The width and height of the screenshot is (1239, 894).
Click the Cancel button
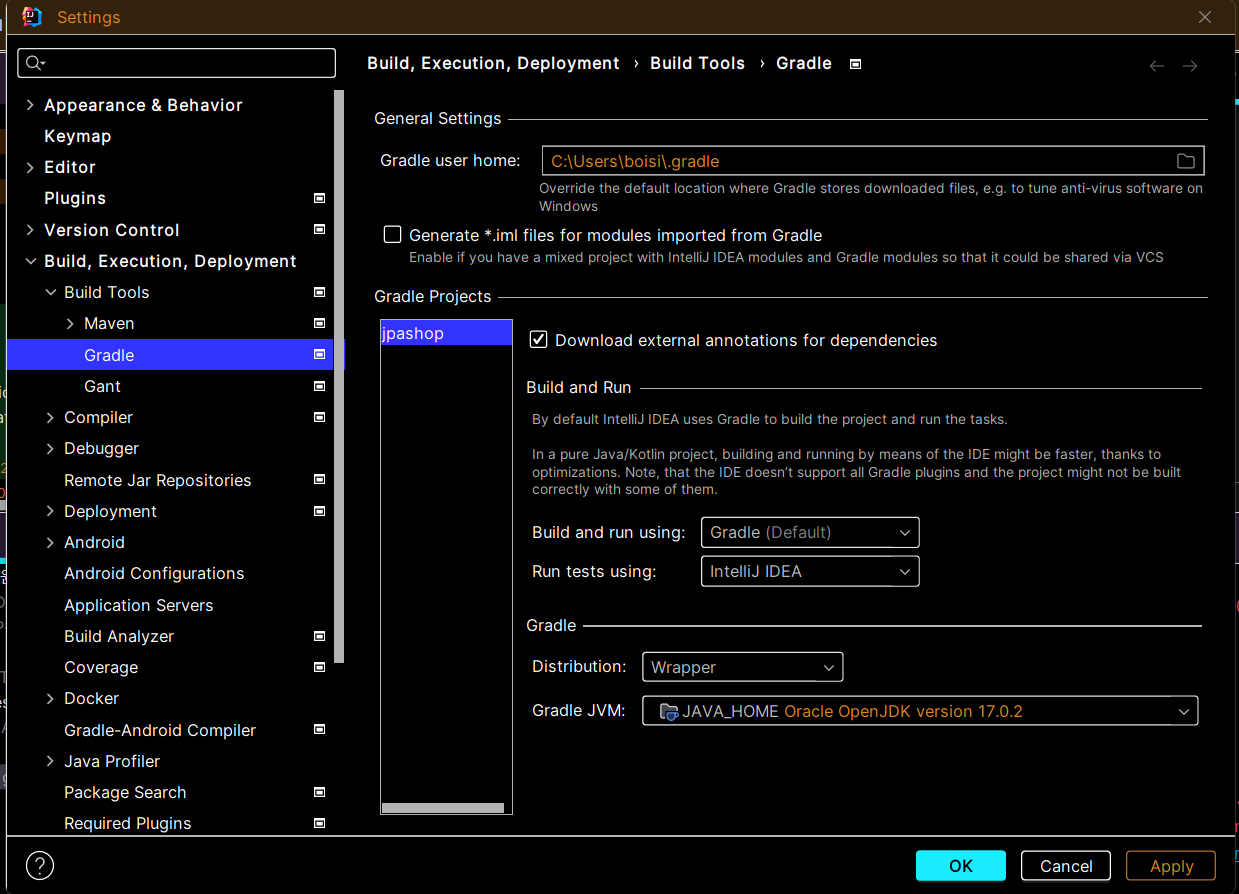click(x=1066, y=865)
